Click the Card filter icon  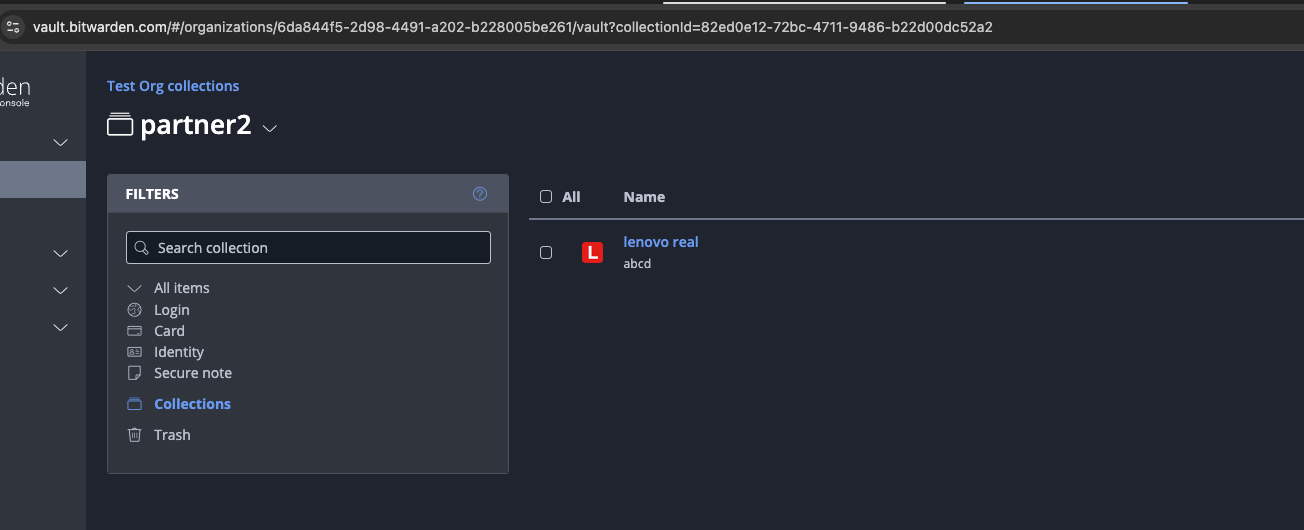[135, 331]
